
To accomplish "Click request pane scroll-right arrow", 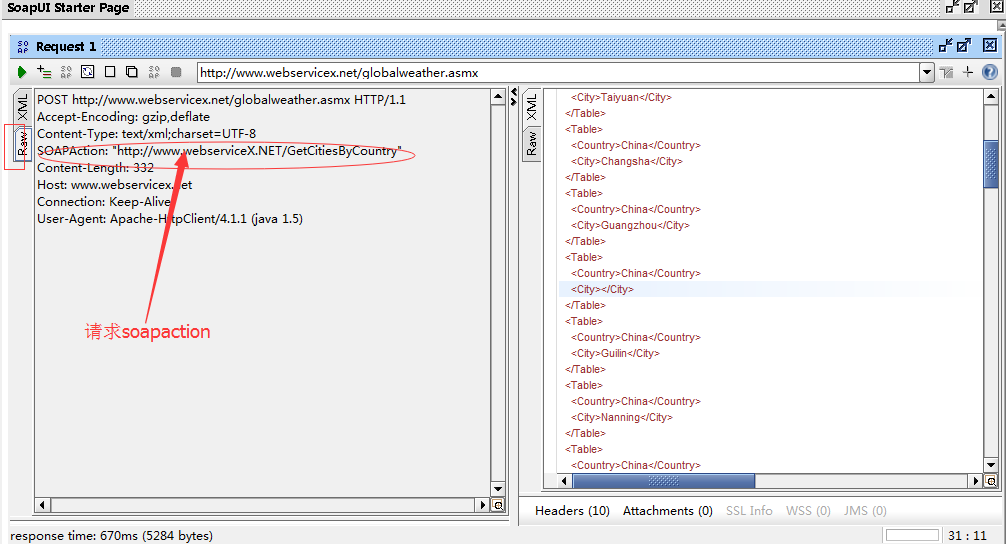I will click(483, 505).
